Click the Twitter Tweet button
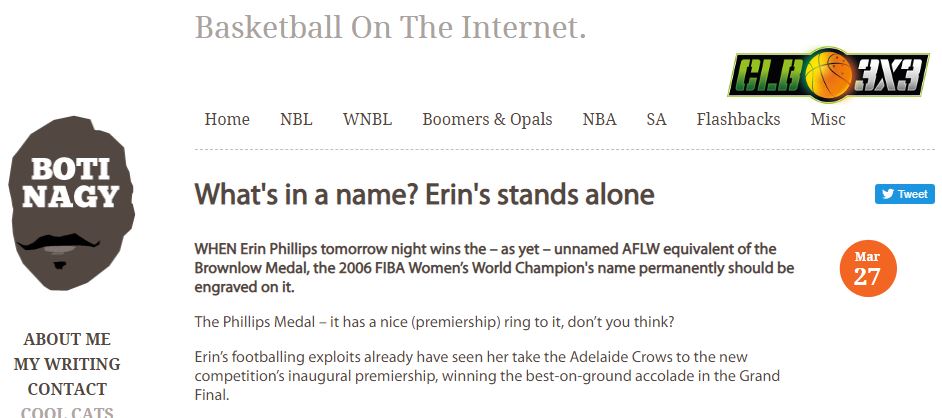The image size is (942, 418). [x=904, y=194]
